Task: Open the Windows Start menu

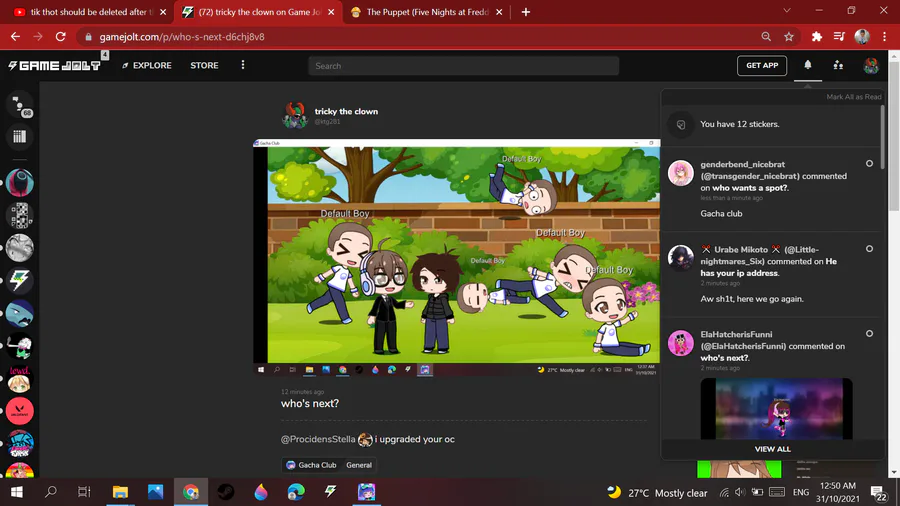Action: [x=17, y=492]
